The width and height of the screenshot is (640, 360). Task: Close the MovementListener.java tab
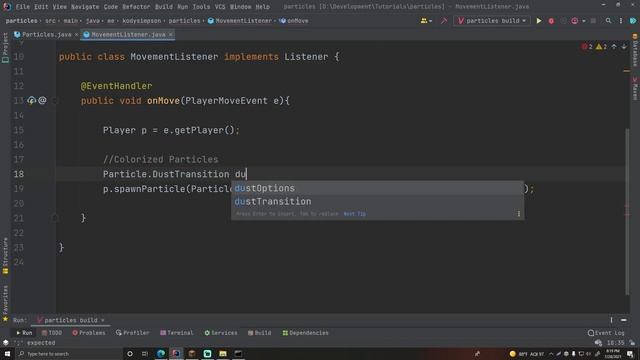[x=171, y=35]
